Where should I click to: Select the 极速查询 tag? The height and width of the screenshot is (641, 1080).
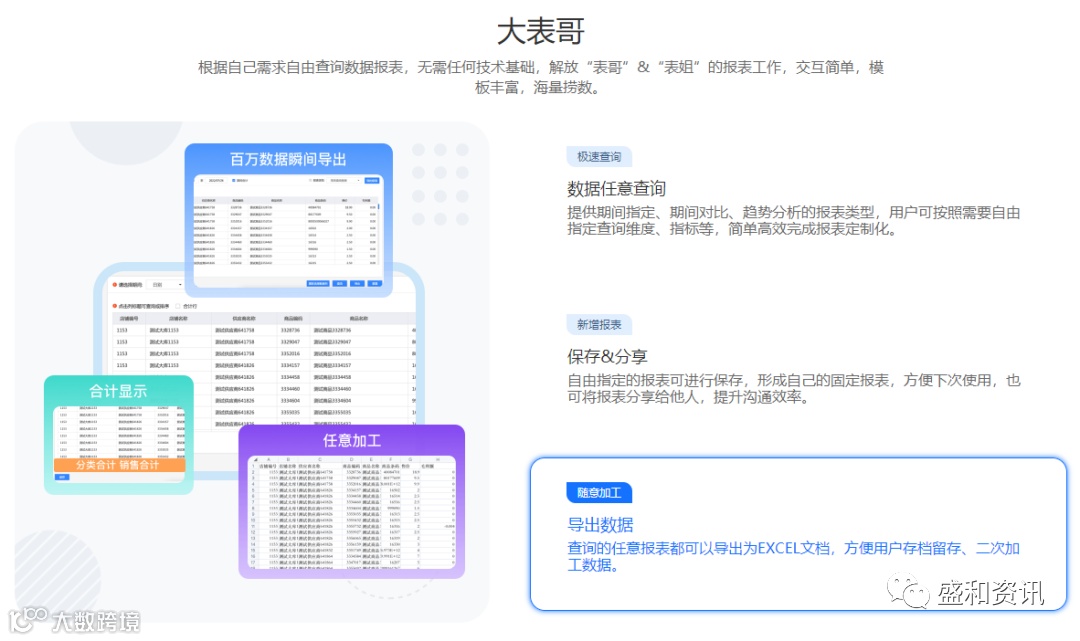(599, 156)
